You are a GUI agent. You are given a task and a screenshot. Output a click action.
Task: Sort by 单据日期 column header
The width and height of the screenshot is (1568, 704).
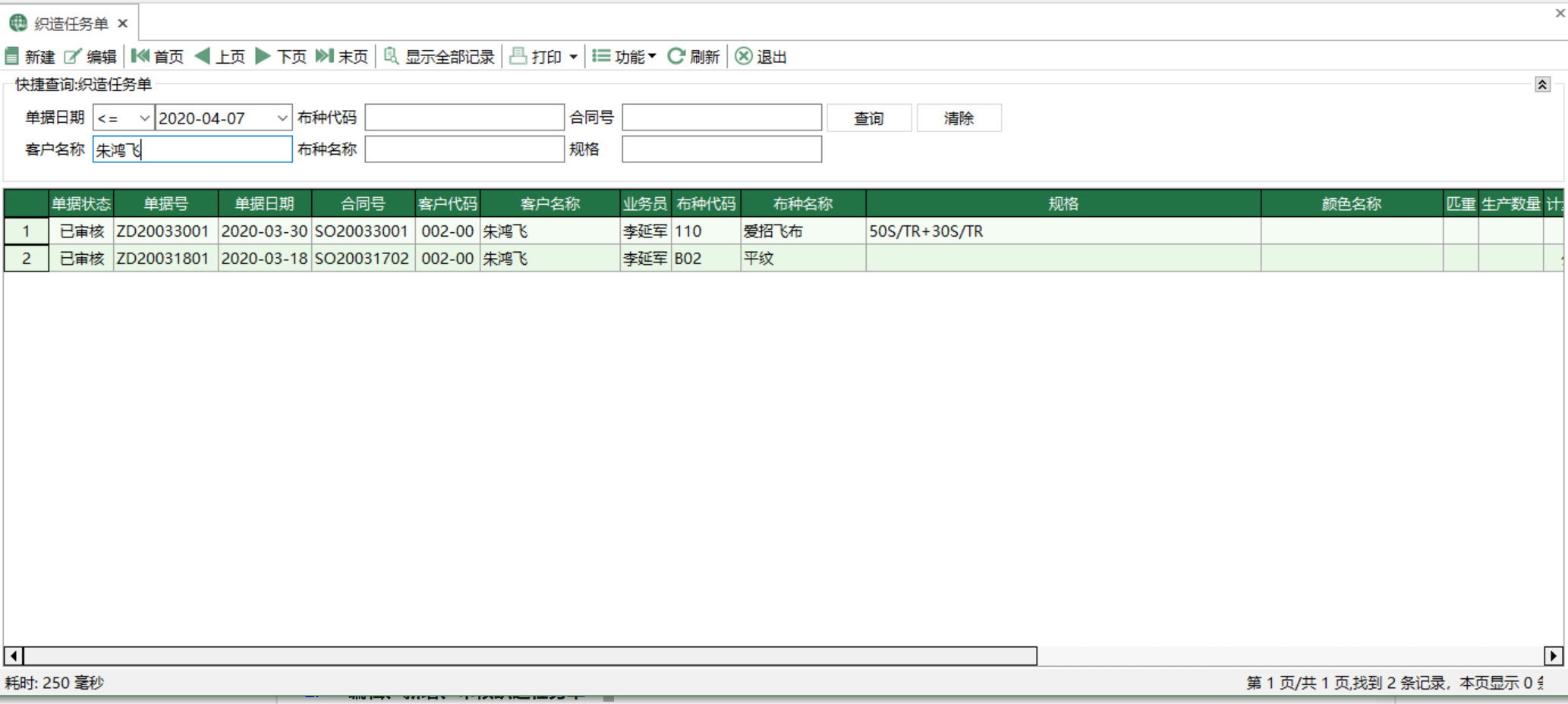(264, 203)
